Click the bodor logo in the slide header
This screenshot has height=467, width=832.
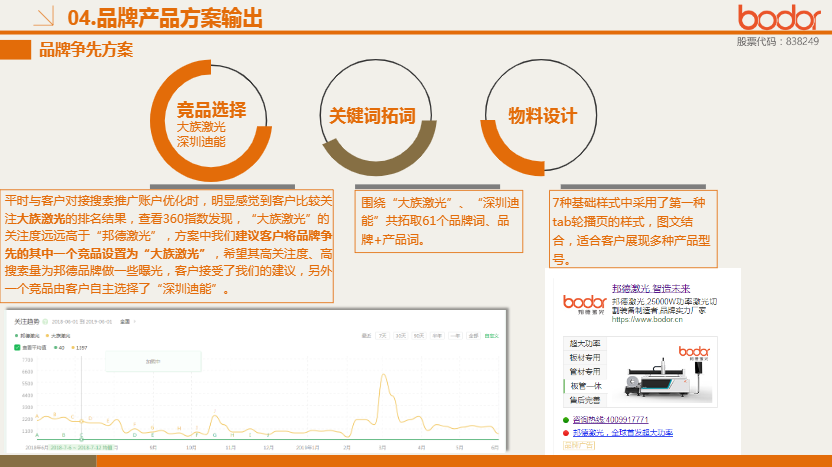pyautogui.click(x=778, y=18)
